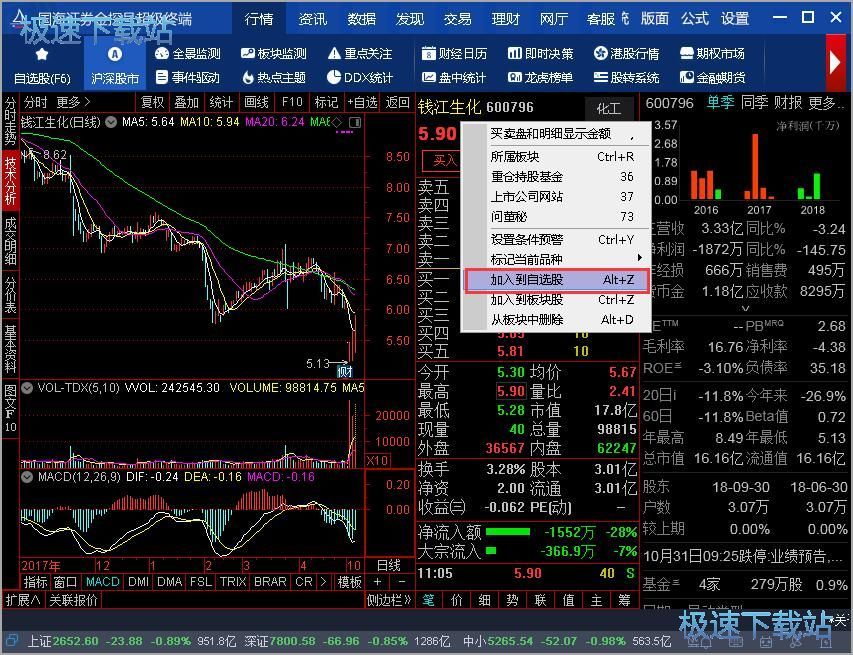
Task: Expand 扩展 panel at bottom
Action: point(23,600)
